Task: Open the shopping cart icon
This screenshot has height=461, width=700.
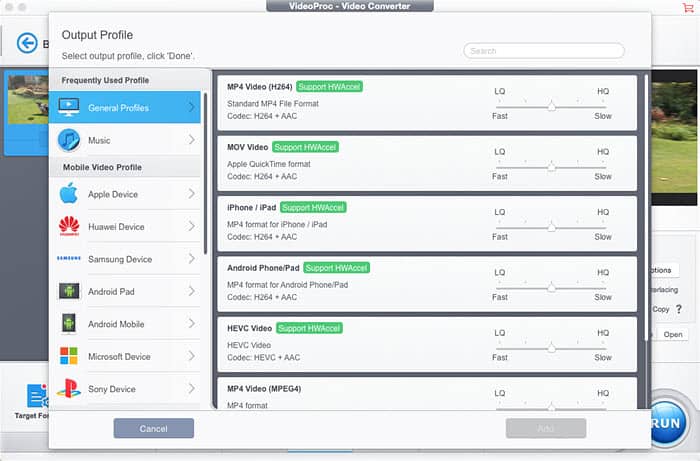Action: 688,8
